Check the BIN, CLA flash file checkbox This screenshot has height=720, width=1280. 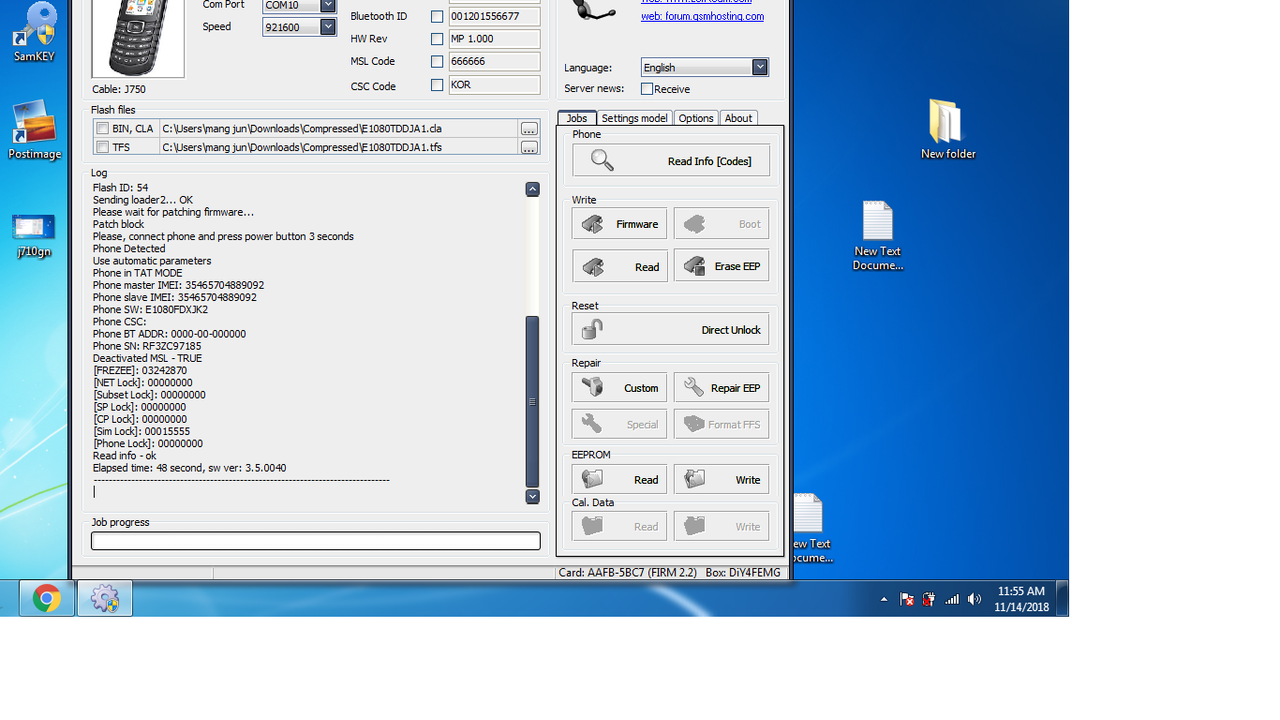[x=102, y=129]
